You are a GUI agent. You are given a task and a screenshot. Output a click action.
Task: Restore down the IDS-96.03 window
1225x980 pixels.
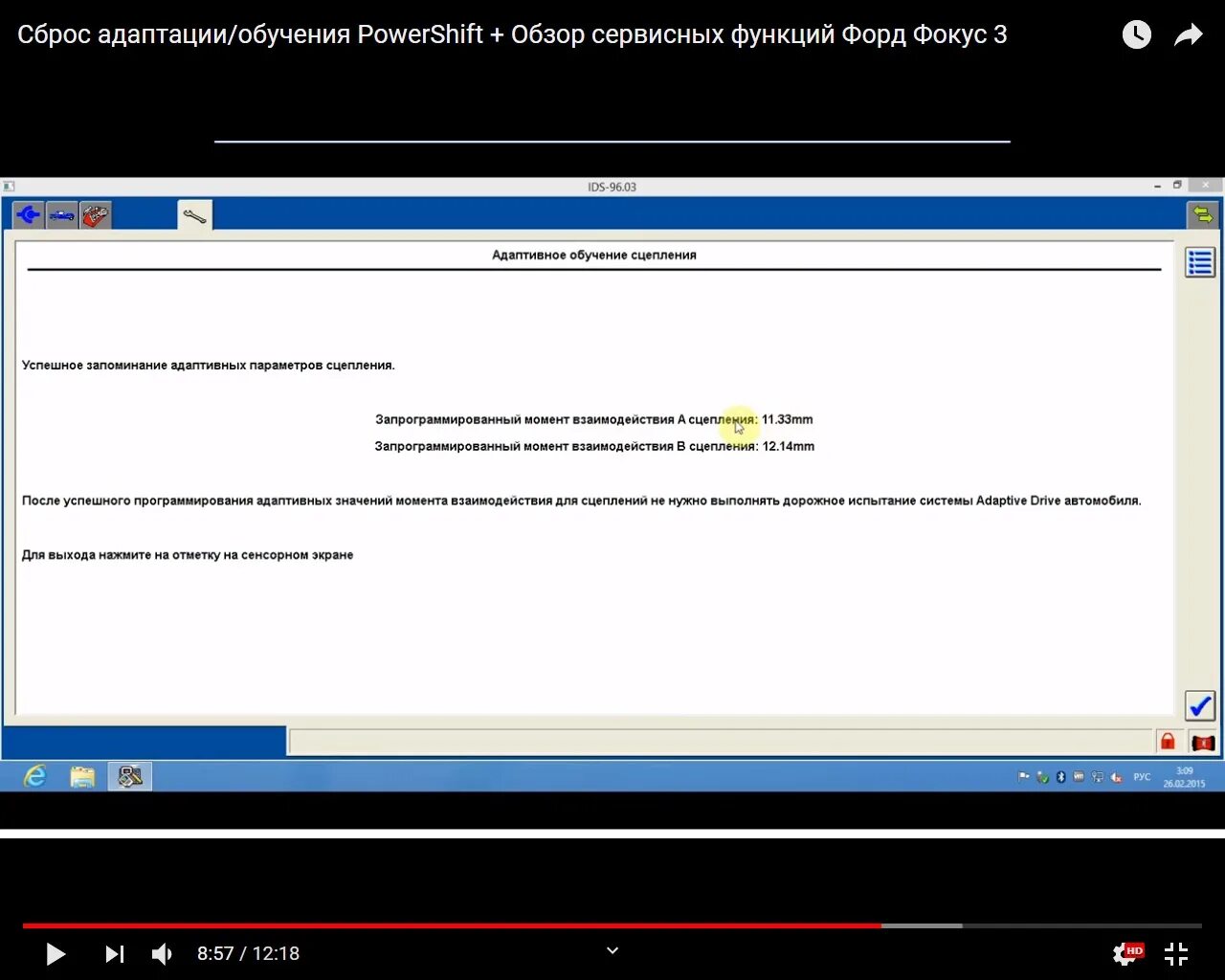(1178, 186)
